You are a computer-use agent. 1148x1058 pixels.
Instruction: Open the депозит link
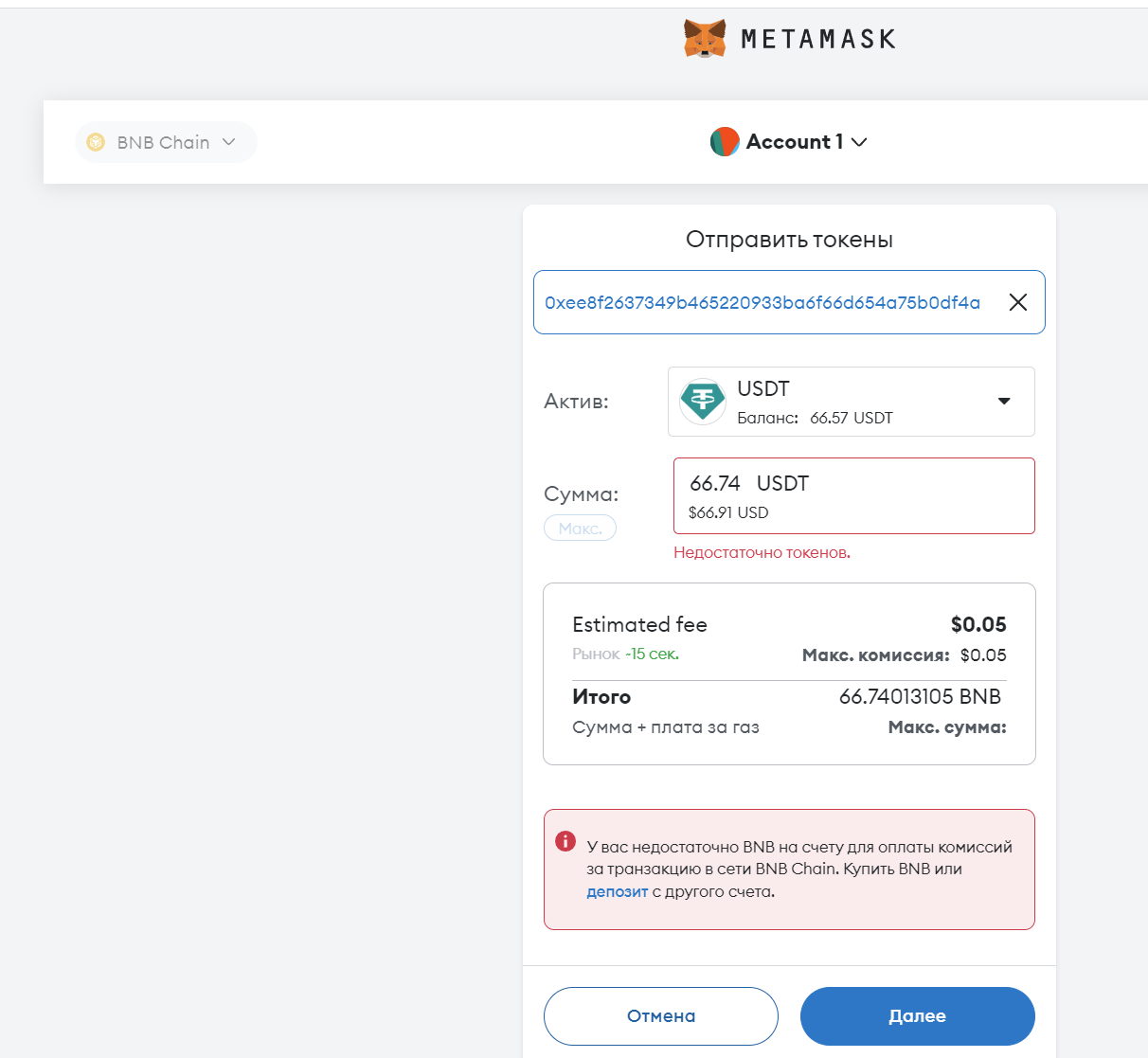click(x=617, y=891)
